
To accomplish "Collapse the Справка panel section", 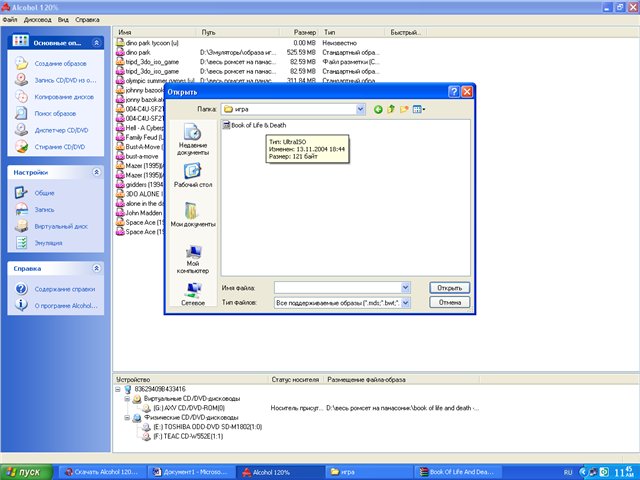I will pos(96,268).
